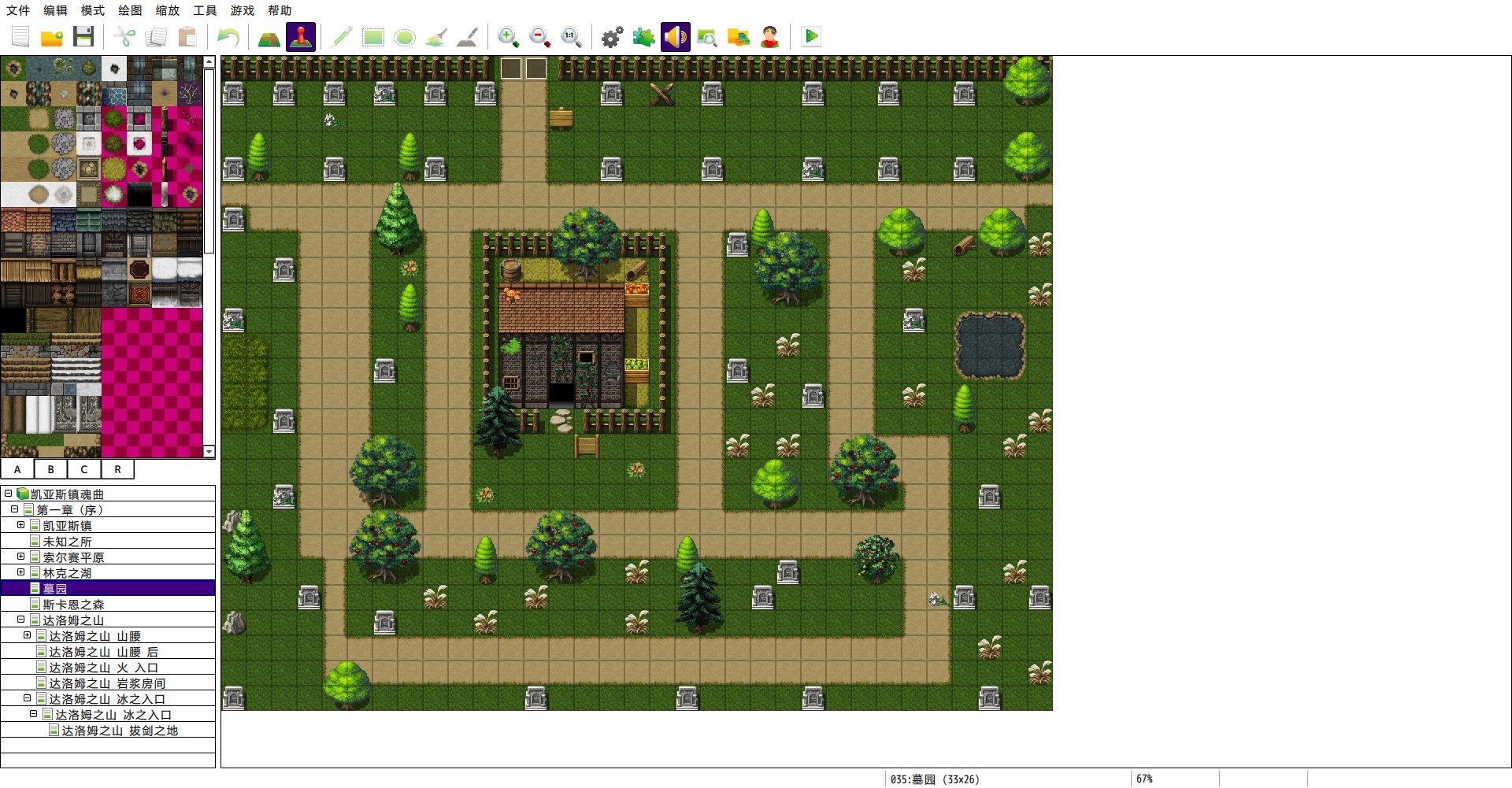Open the Plugin Manager puzzle icon
This screenshot has width=1512, height=788.
click(644, 37)
